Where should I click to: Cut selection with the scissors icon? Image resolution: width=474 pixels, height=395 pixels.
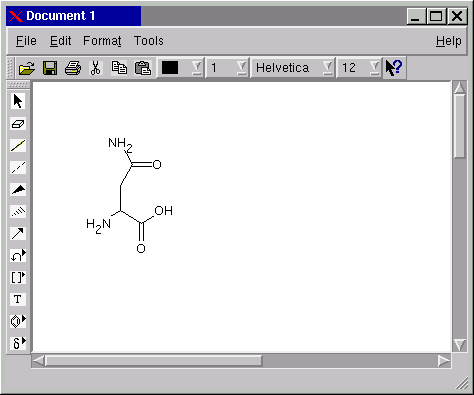[96, 68]
